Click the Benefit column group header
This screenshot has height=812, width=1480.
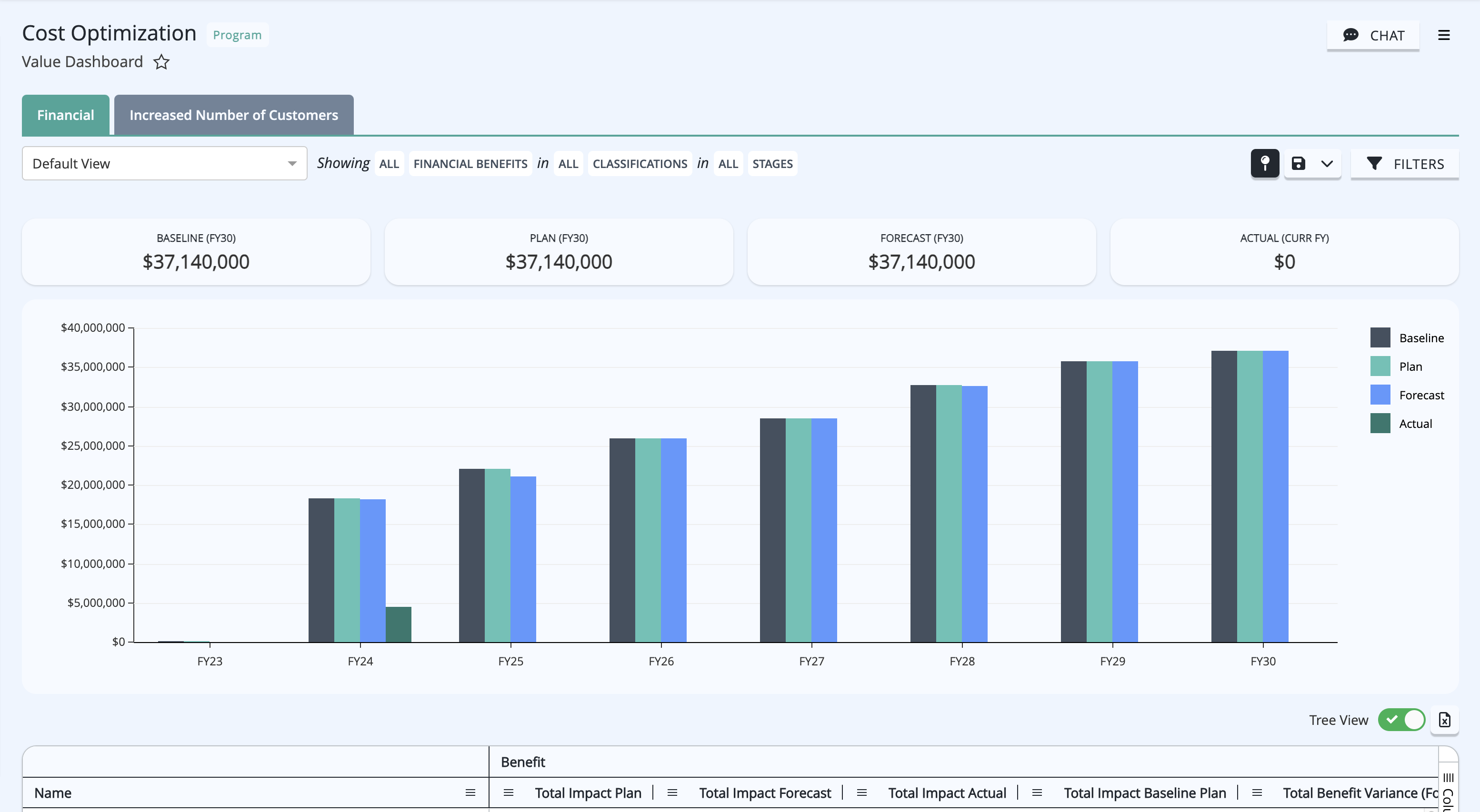pos(523,762)
